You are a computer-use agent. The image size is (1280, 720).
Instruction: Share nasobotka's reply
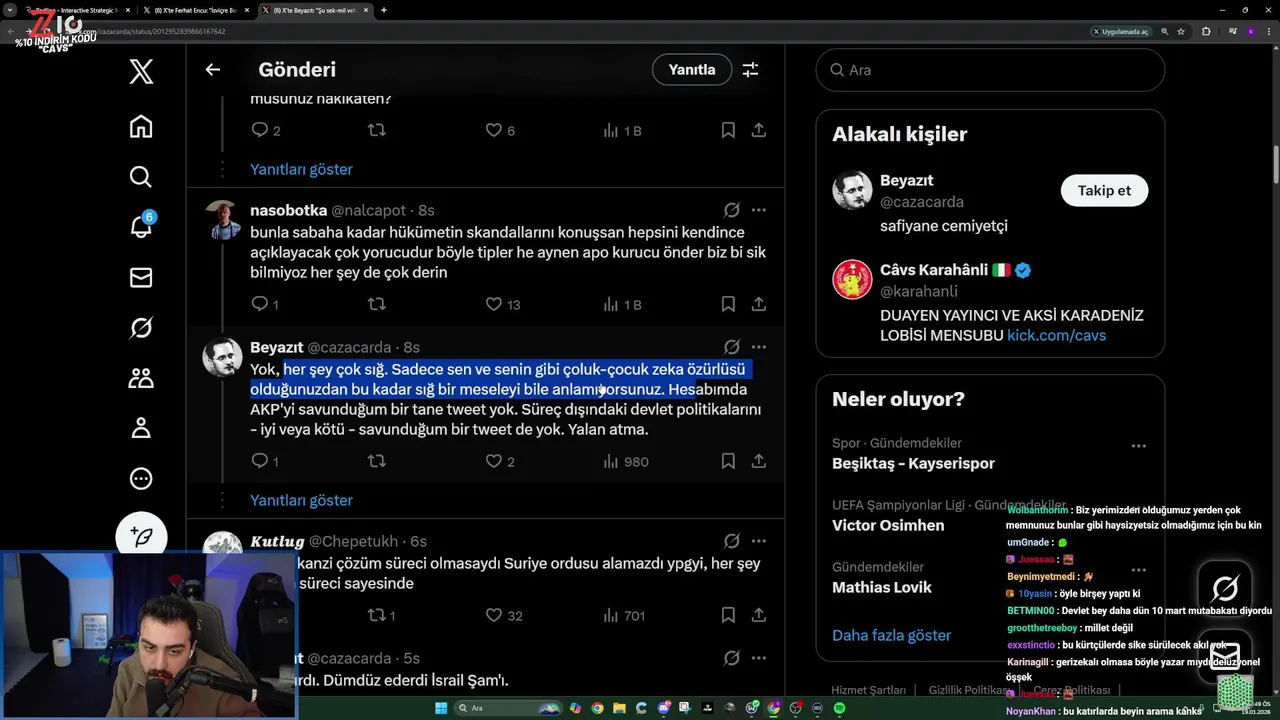coord(759,304)
